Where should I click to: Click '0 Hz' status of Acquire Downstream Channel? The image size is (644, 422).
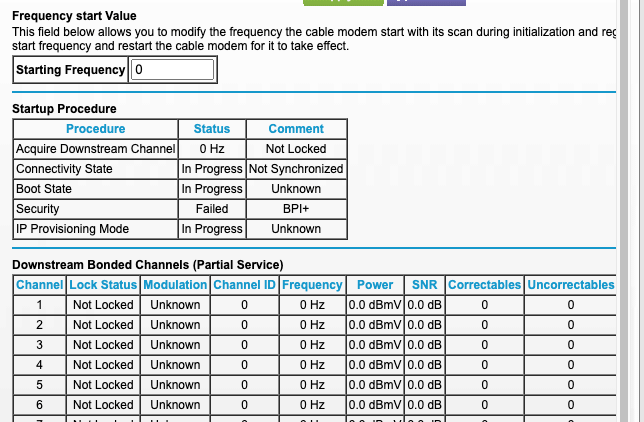(x=212, y=149)
